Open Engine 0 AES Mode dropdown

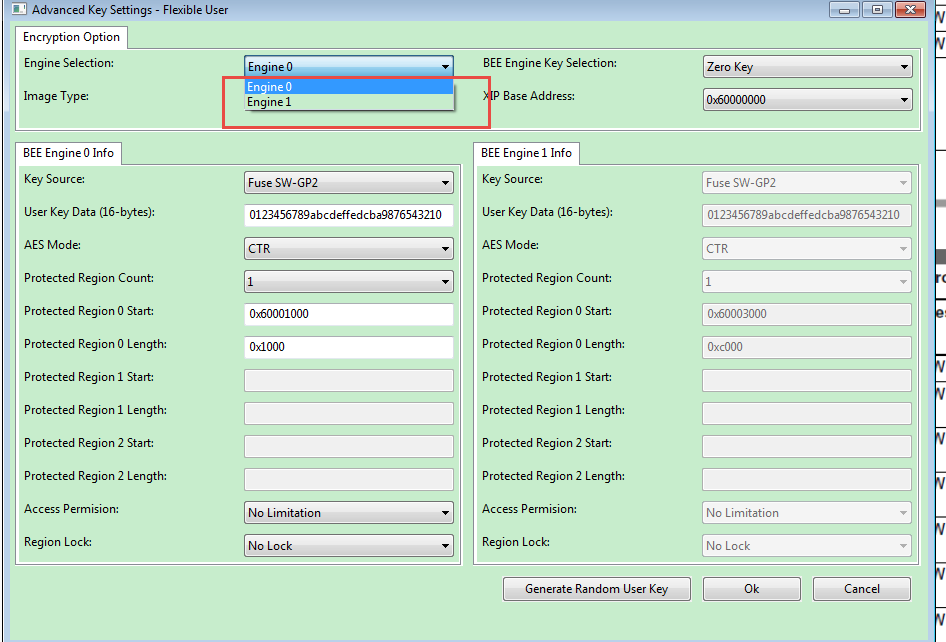349,248
